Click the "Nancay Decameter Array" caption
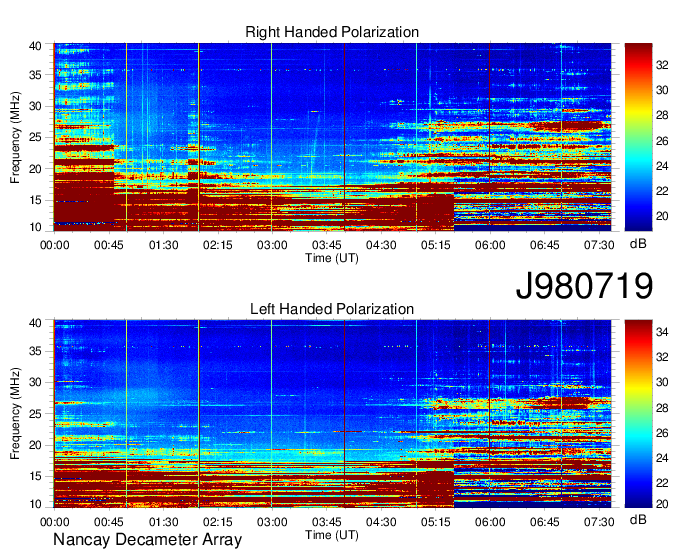680x552 pixels. 147,539
